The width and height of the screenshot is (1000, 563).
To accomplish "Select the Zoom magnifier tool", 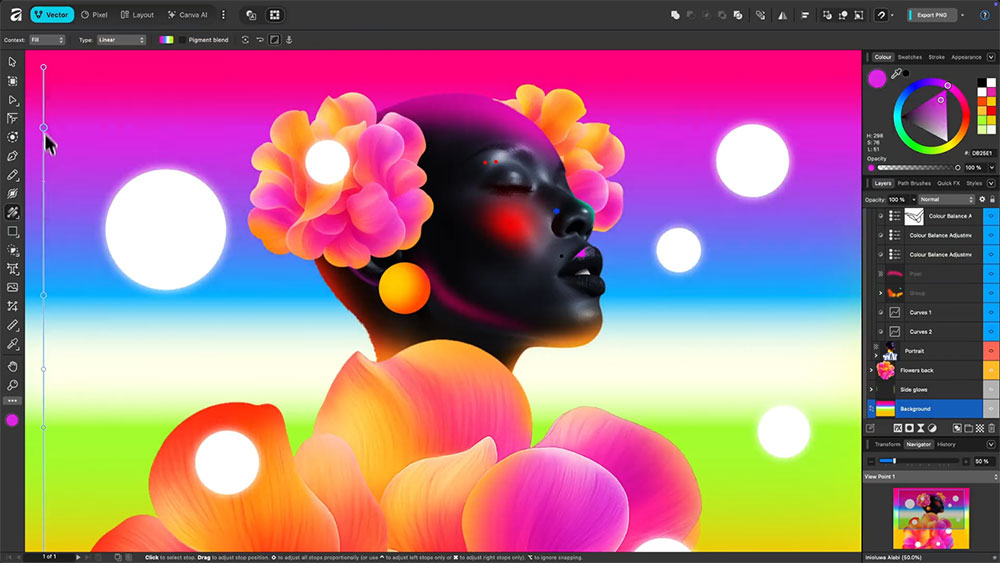I will point(12,385).
